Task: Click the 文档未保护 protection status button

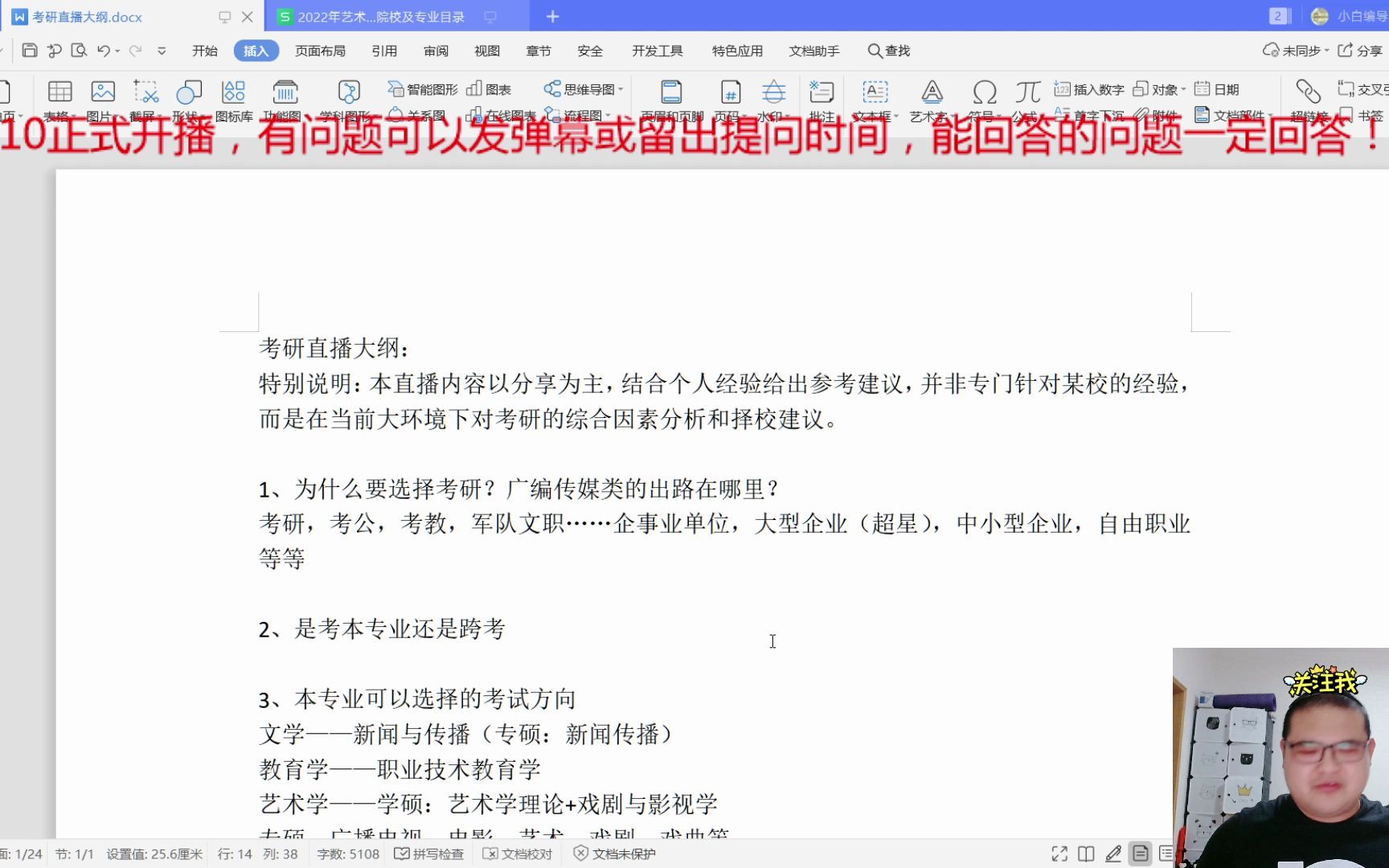Action: coord(615,854)
